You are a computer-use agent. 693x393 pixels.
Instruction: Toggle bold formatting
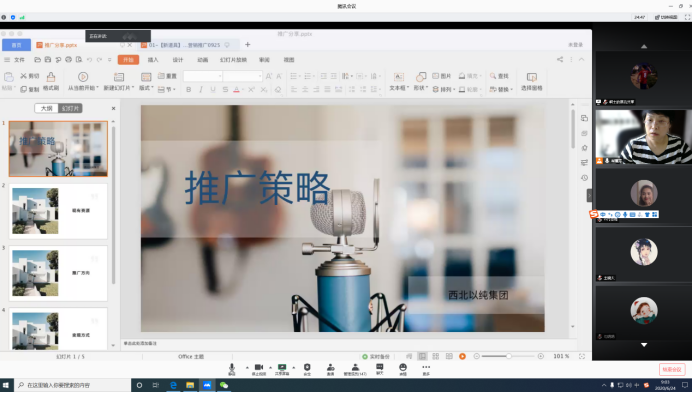click(189, 90)
